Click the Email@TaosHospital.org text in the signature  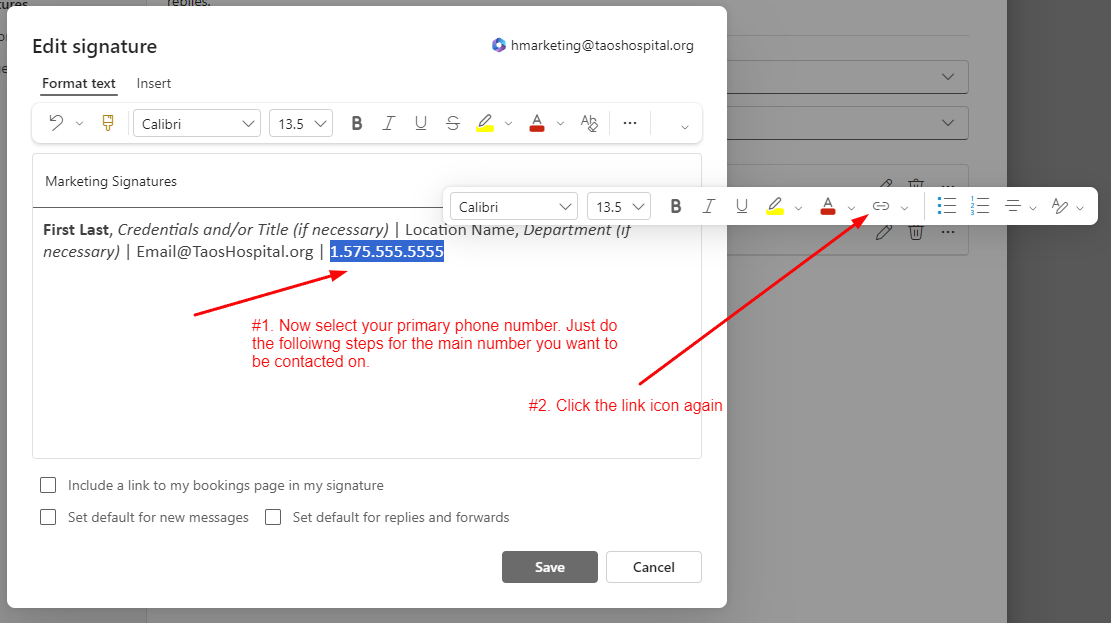coord(225,252)
